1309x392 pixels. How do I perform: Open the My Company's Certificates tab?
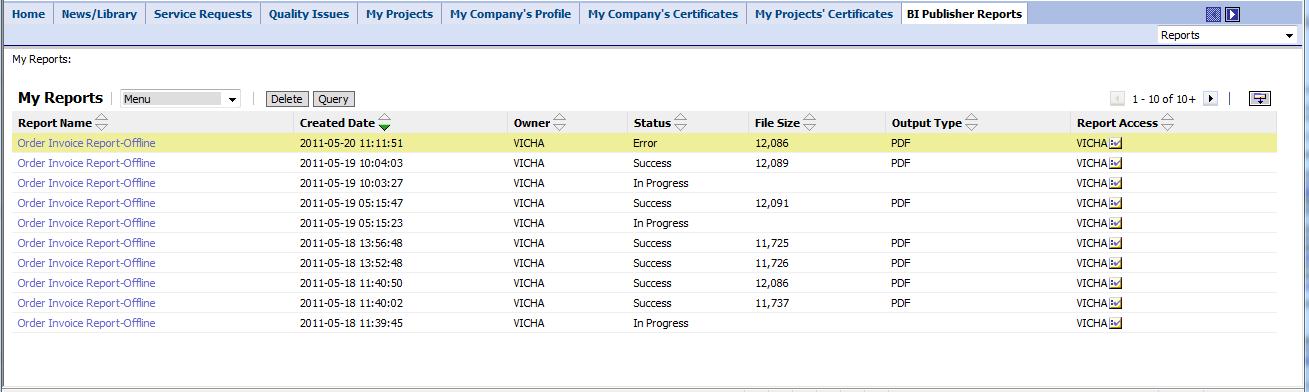pos(663,14)
